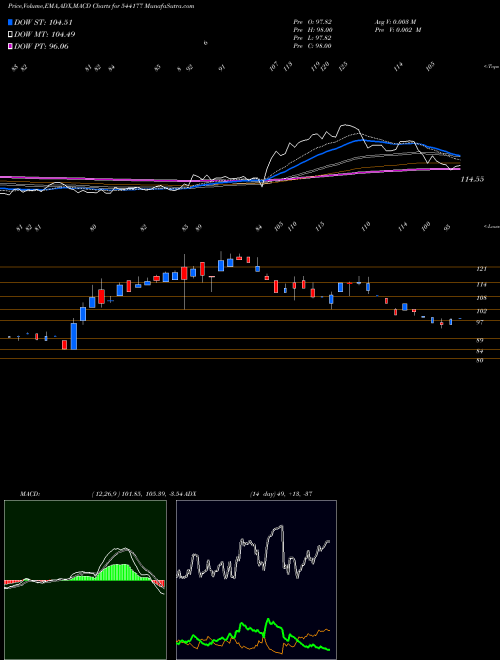500x660 pixels.
Task: Click the Pre O: 97.82 value
Action: (312, 22)
